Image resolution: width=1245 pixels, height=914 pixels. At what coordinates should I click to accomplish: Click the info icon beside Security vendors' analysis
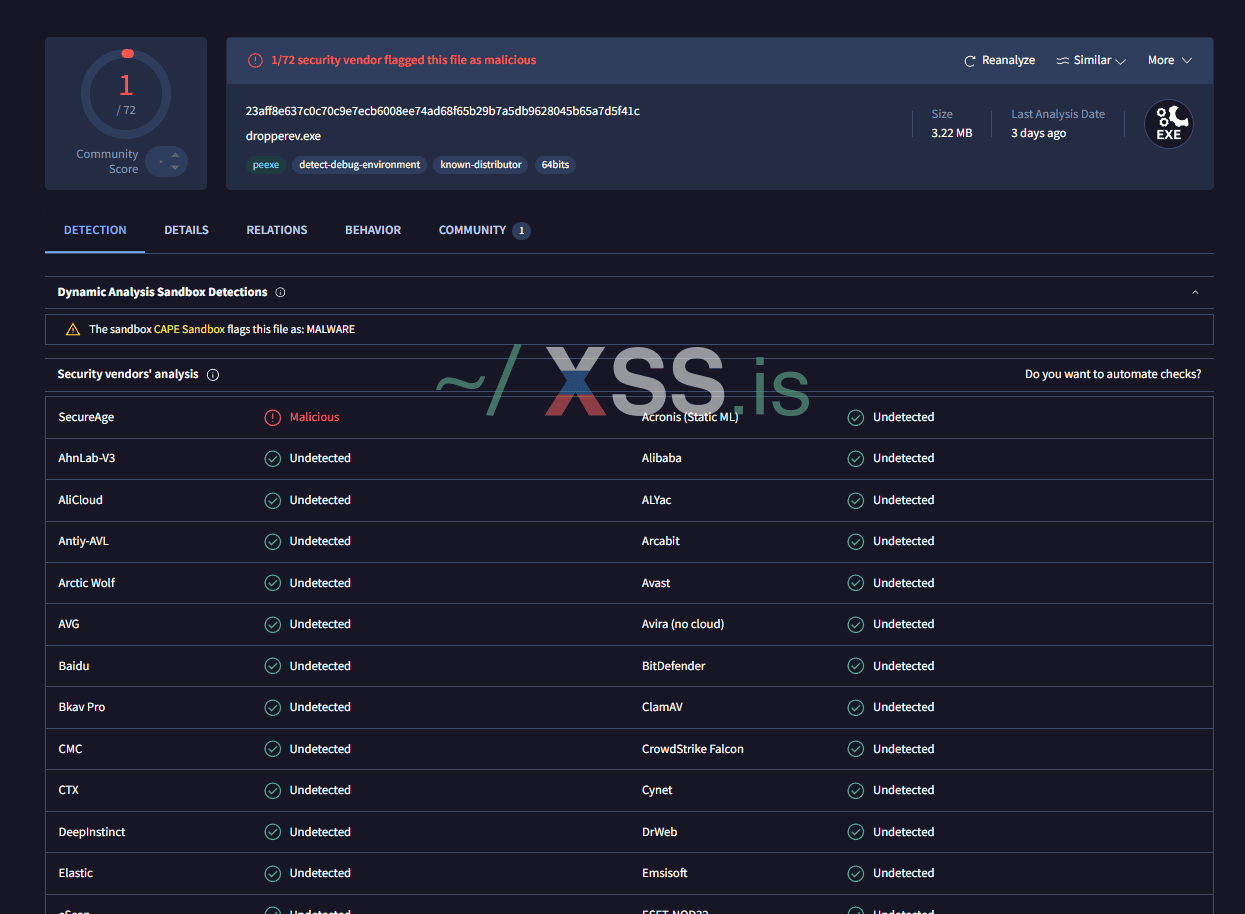tap(212, 375)
